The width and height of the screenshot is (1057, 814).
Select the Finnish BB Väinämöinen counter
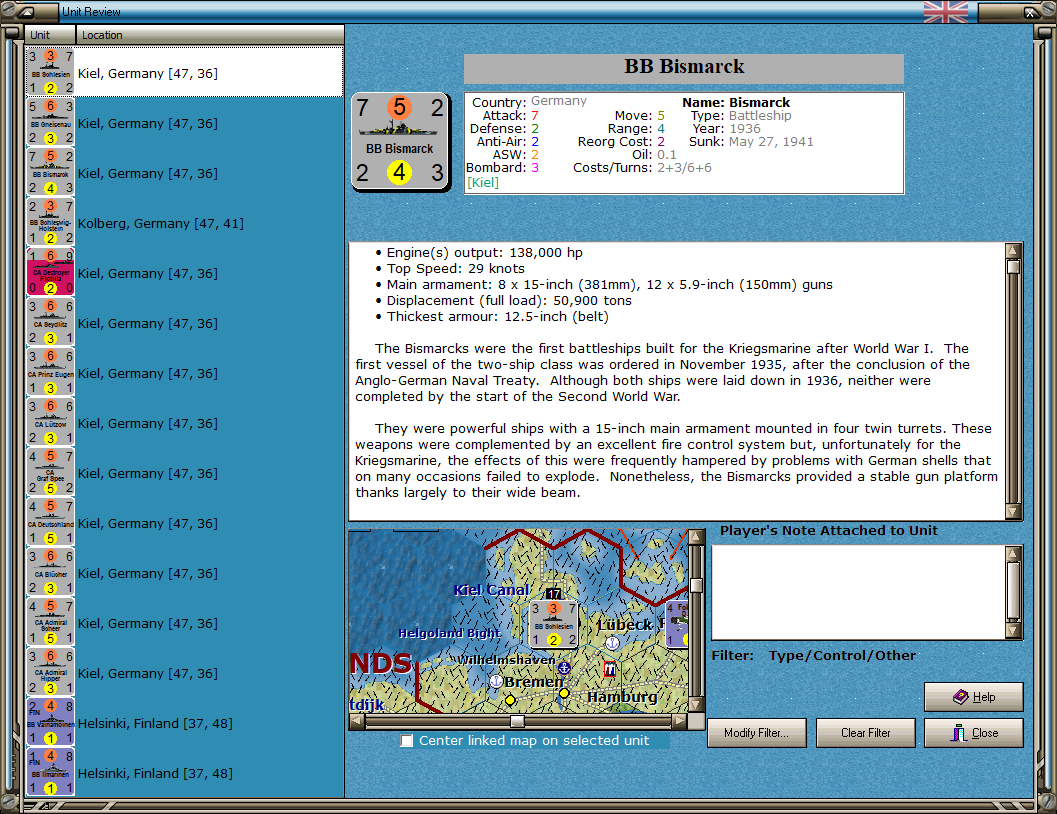pyautogui.click(x=50, y=722)
